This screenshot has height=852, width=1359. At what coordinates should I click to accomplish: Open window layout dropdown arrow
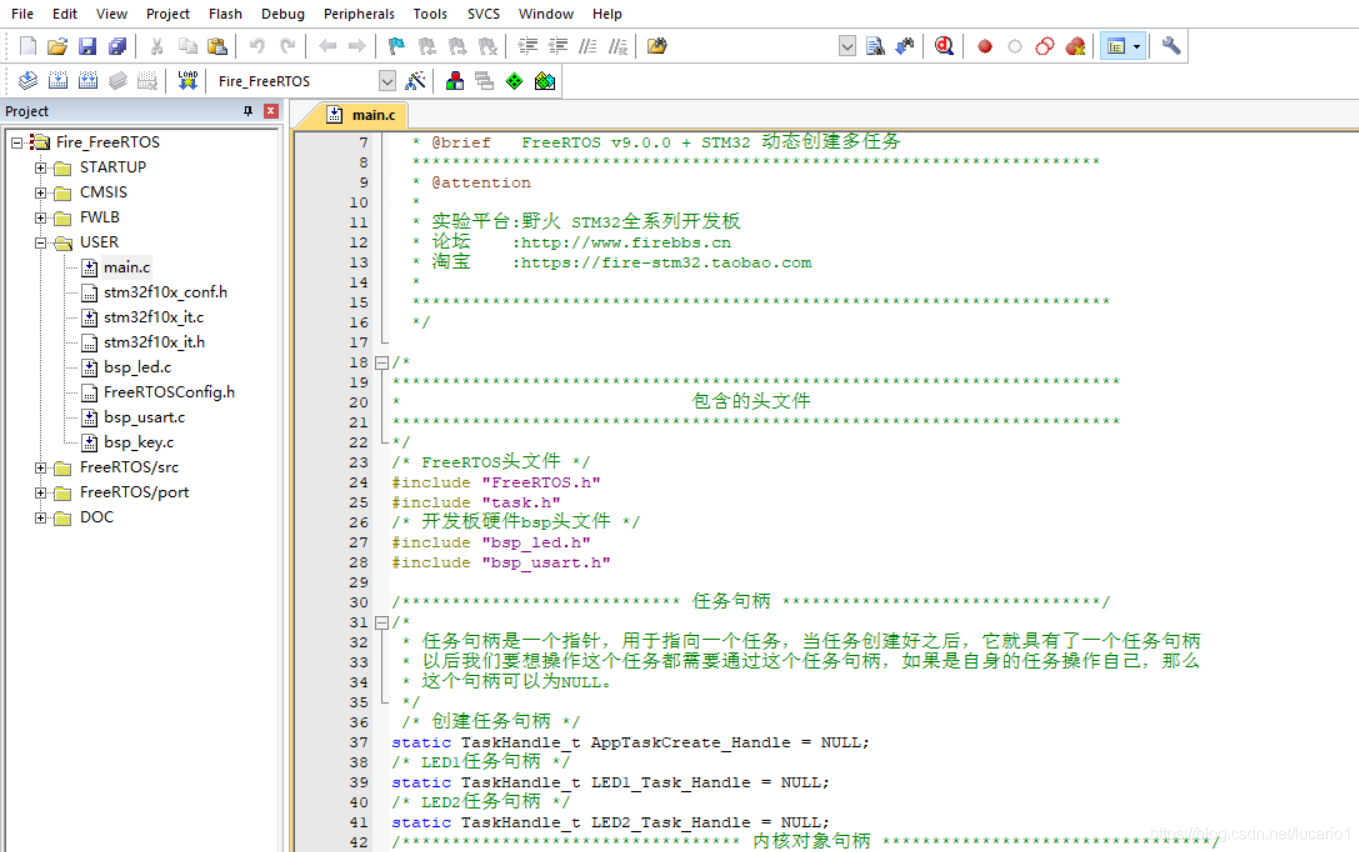[1137, 46]
